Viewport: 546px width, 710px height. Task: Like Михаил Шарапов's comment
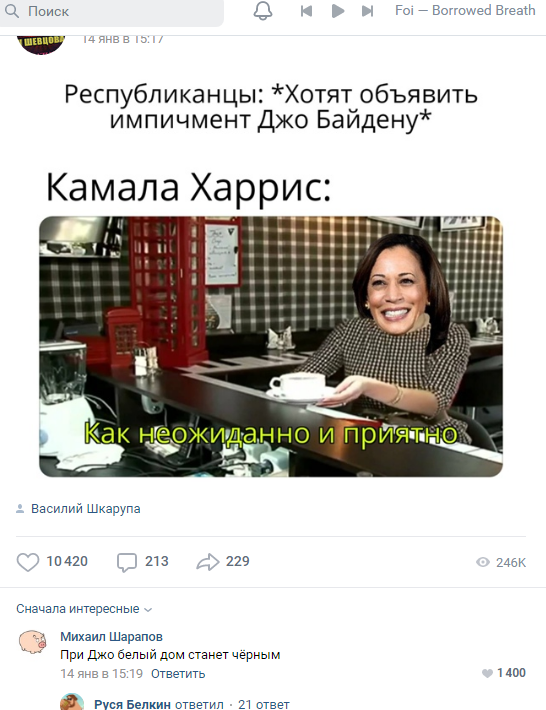[487, 673]
